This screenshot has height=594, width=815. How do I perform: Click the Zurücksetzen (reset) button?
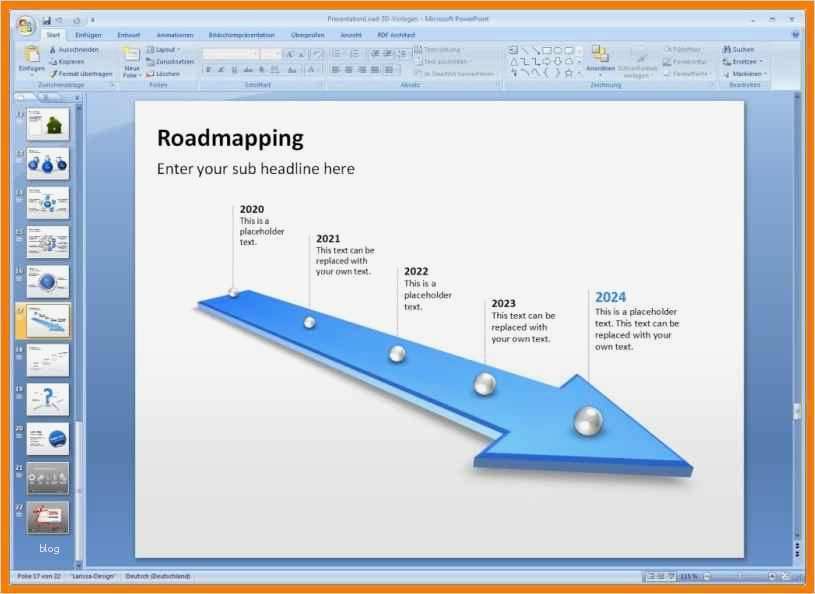pos(169,61)
